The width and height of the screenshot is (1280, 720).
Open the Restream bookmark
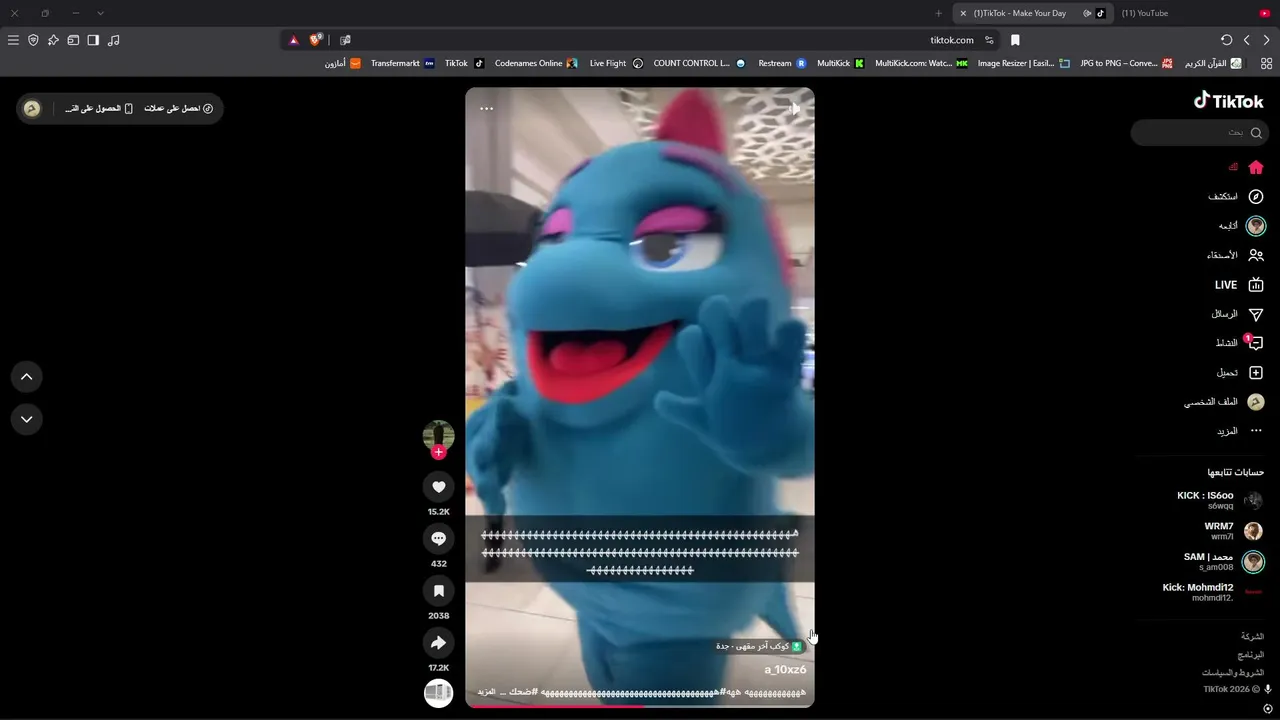point(782,63)
